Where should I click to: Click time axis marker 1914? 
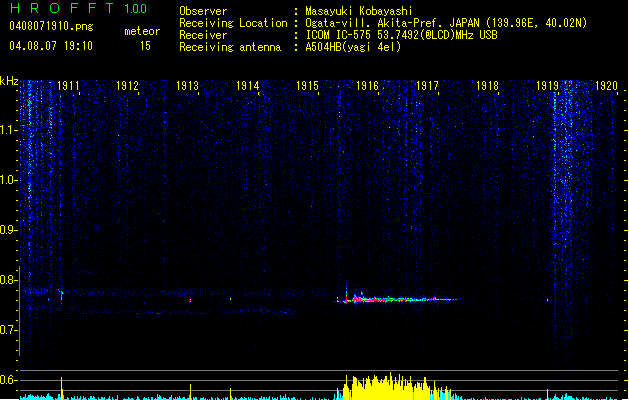click(x=248, y=86)
